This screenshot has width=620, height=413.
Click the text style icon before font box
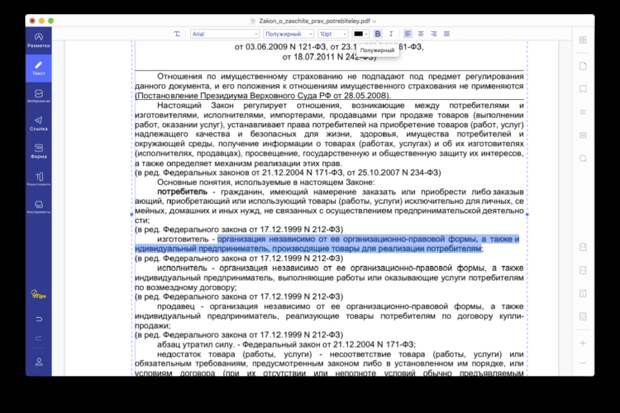click(177, 34)
